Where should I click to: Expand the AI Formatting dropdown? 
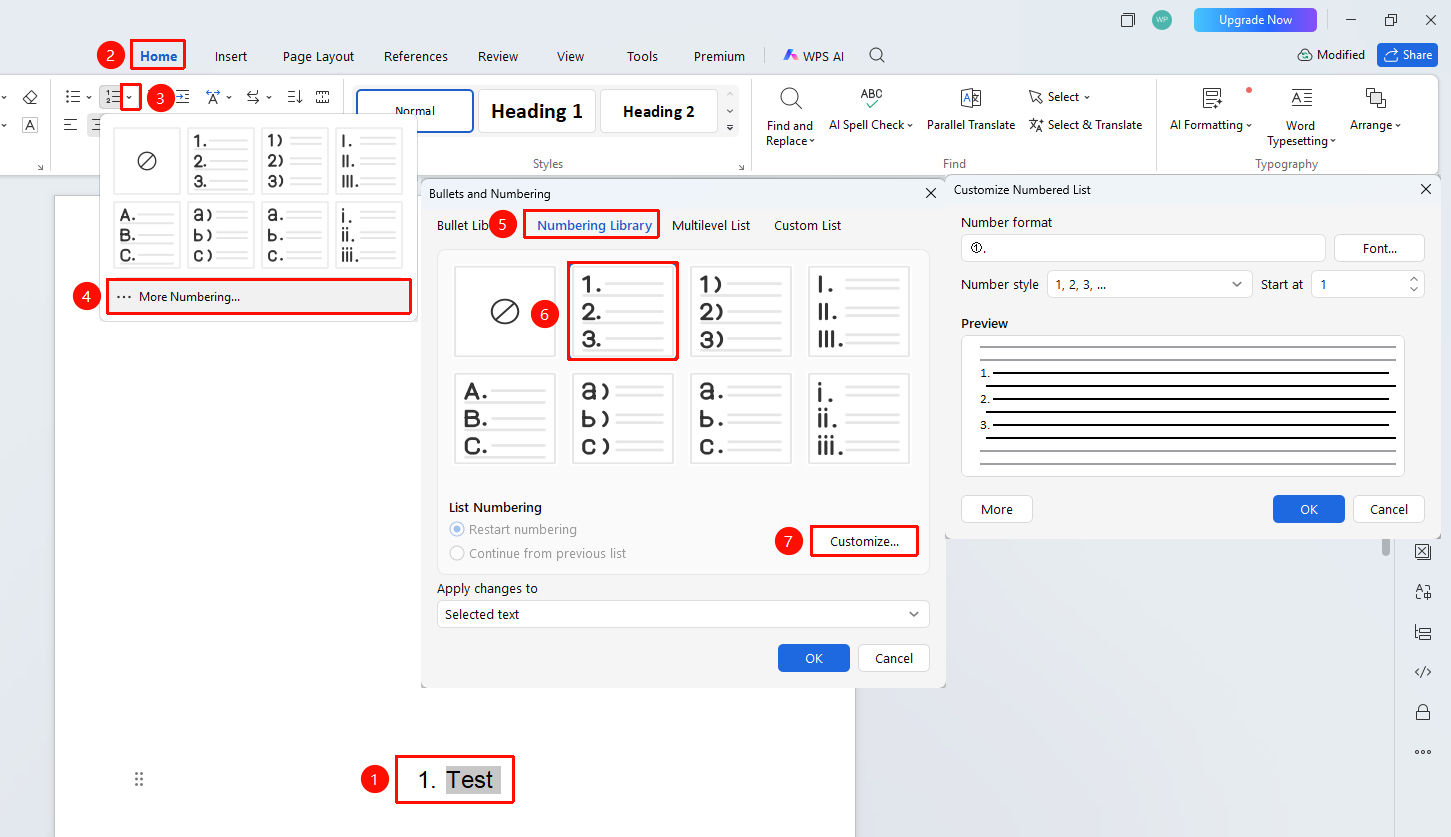coord(1249,125)
